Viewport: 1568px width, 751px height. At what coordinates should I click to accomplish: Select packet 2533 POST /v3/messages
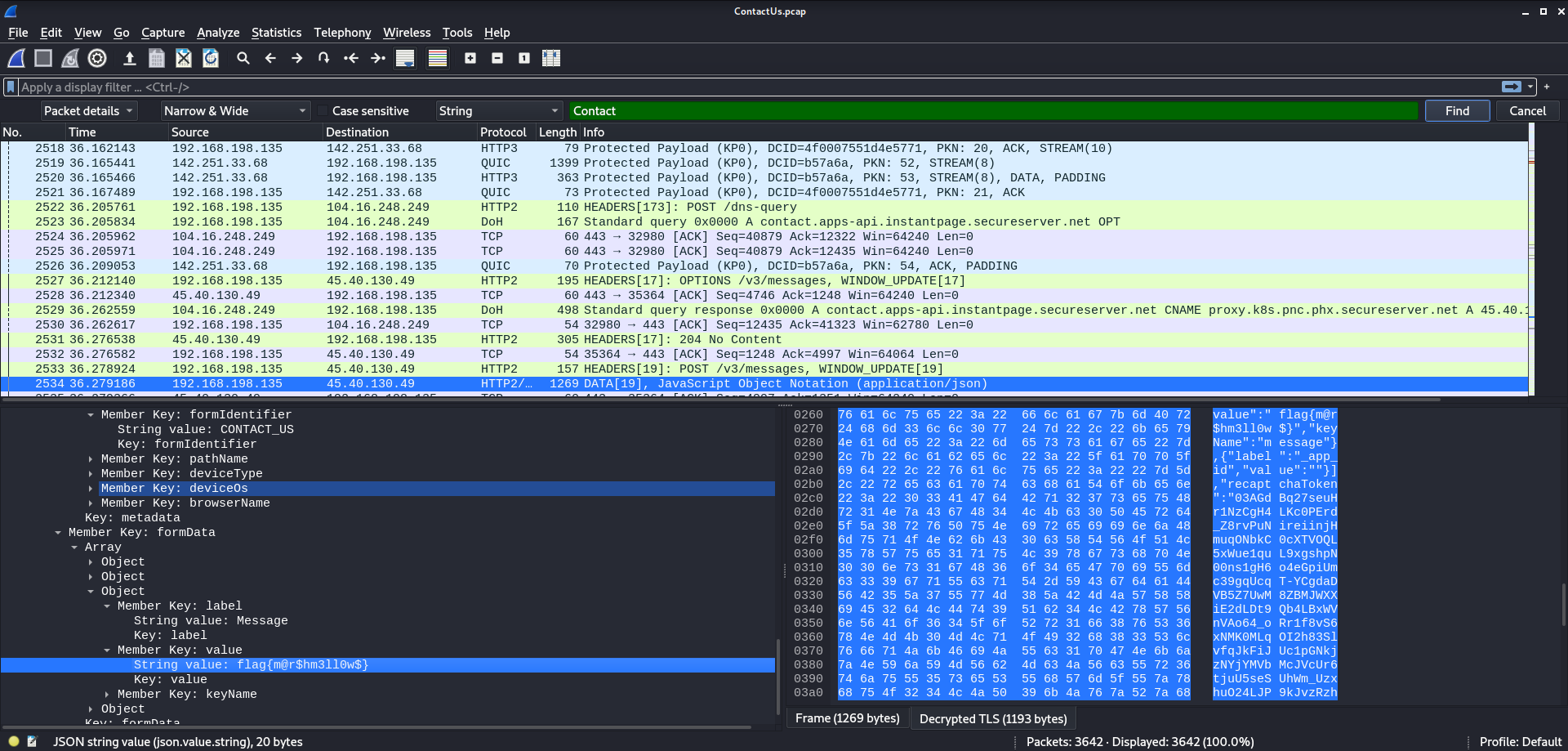click(764, 369)
